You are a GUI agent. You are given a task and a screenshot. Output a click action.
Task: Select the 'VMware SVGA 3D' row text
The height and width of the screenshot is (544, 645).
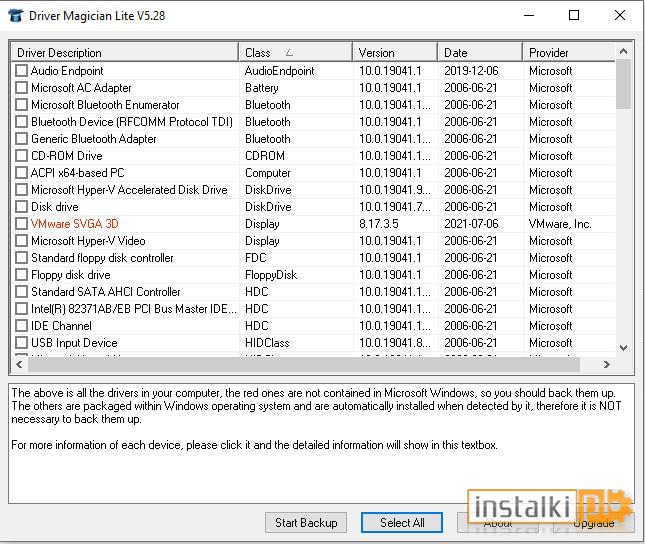coord(74,224)
